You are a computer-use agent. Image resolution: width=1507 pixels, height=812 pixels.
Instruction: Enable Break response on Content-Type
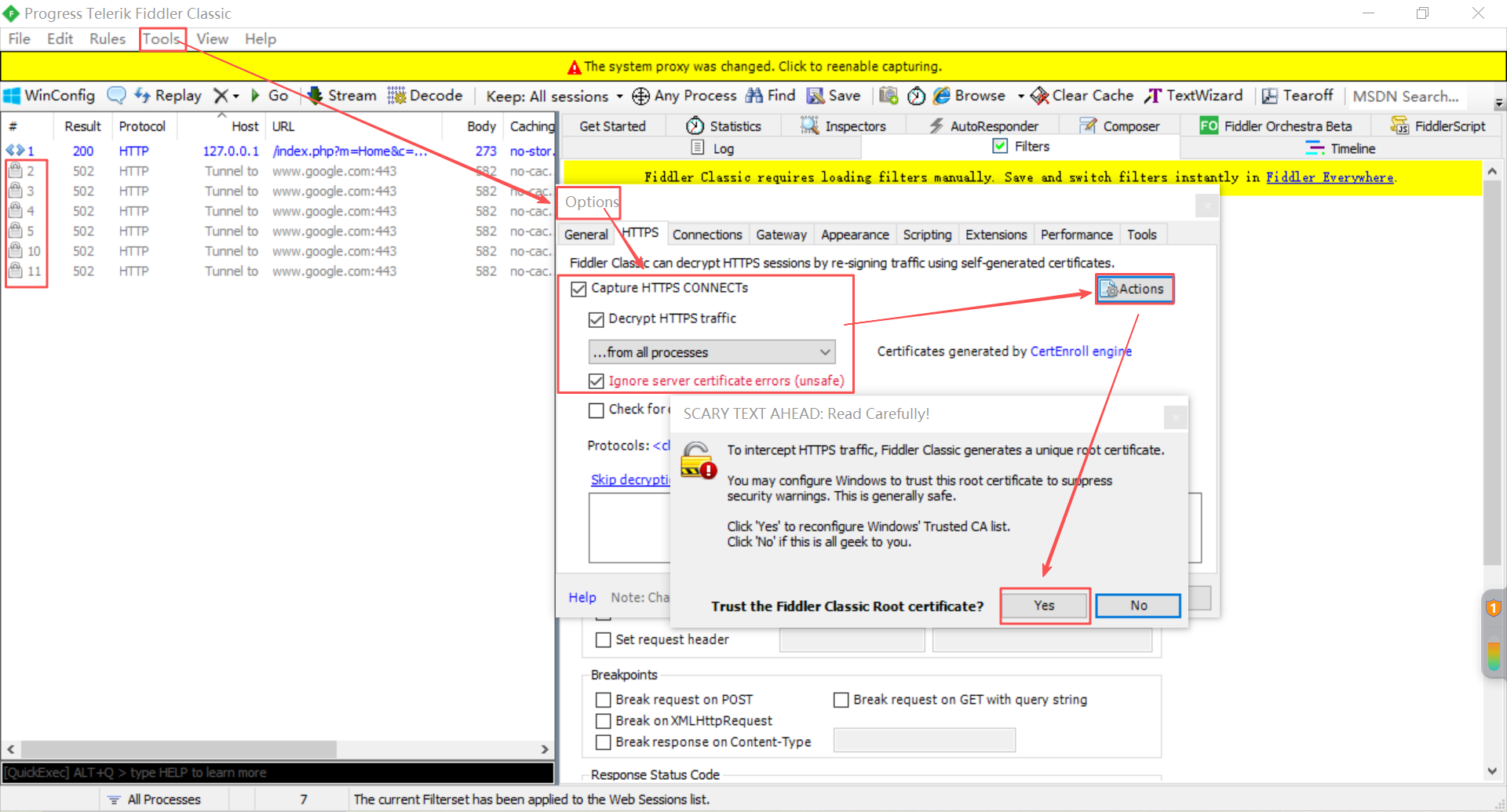(604, 742)
